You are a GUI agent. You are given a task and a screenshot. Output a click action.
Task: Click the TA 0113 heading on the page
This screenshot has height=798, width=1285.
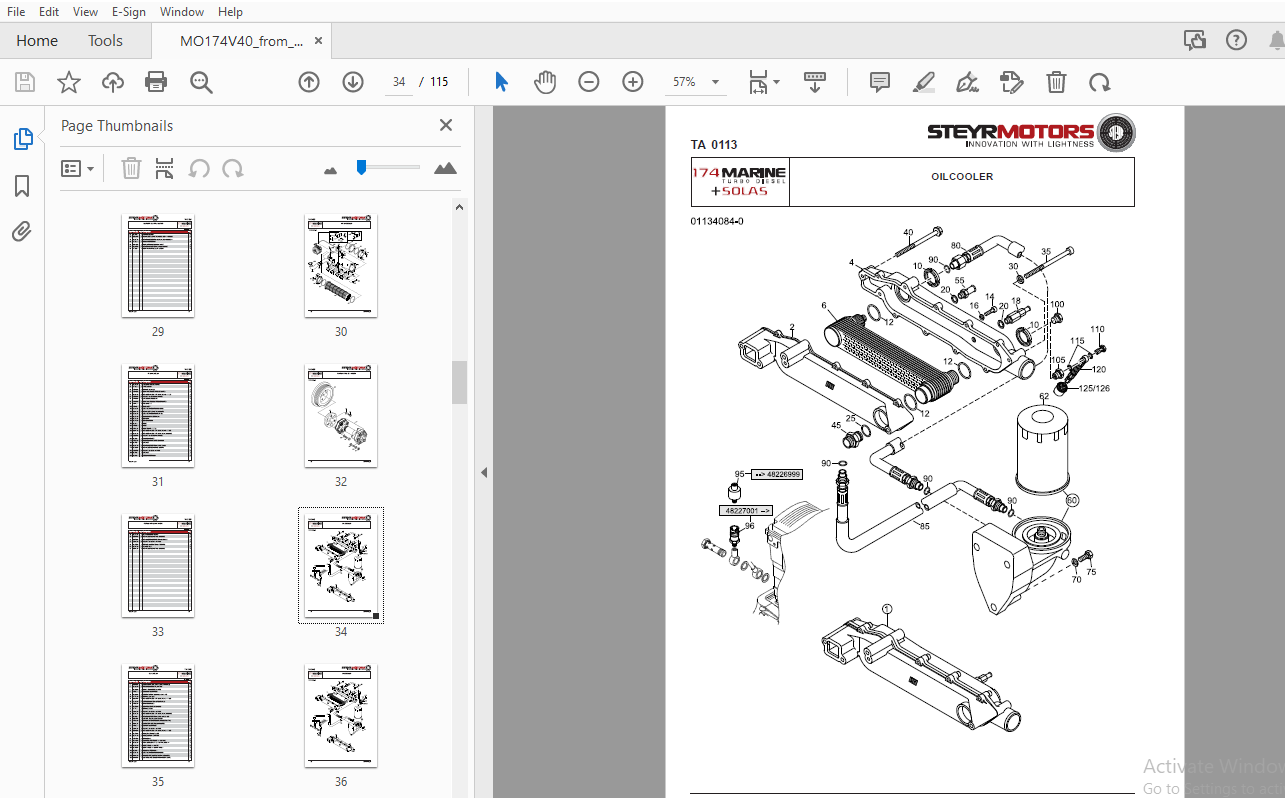tap(714, 145)
